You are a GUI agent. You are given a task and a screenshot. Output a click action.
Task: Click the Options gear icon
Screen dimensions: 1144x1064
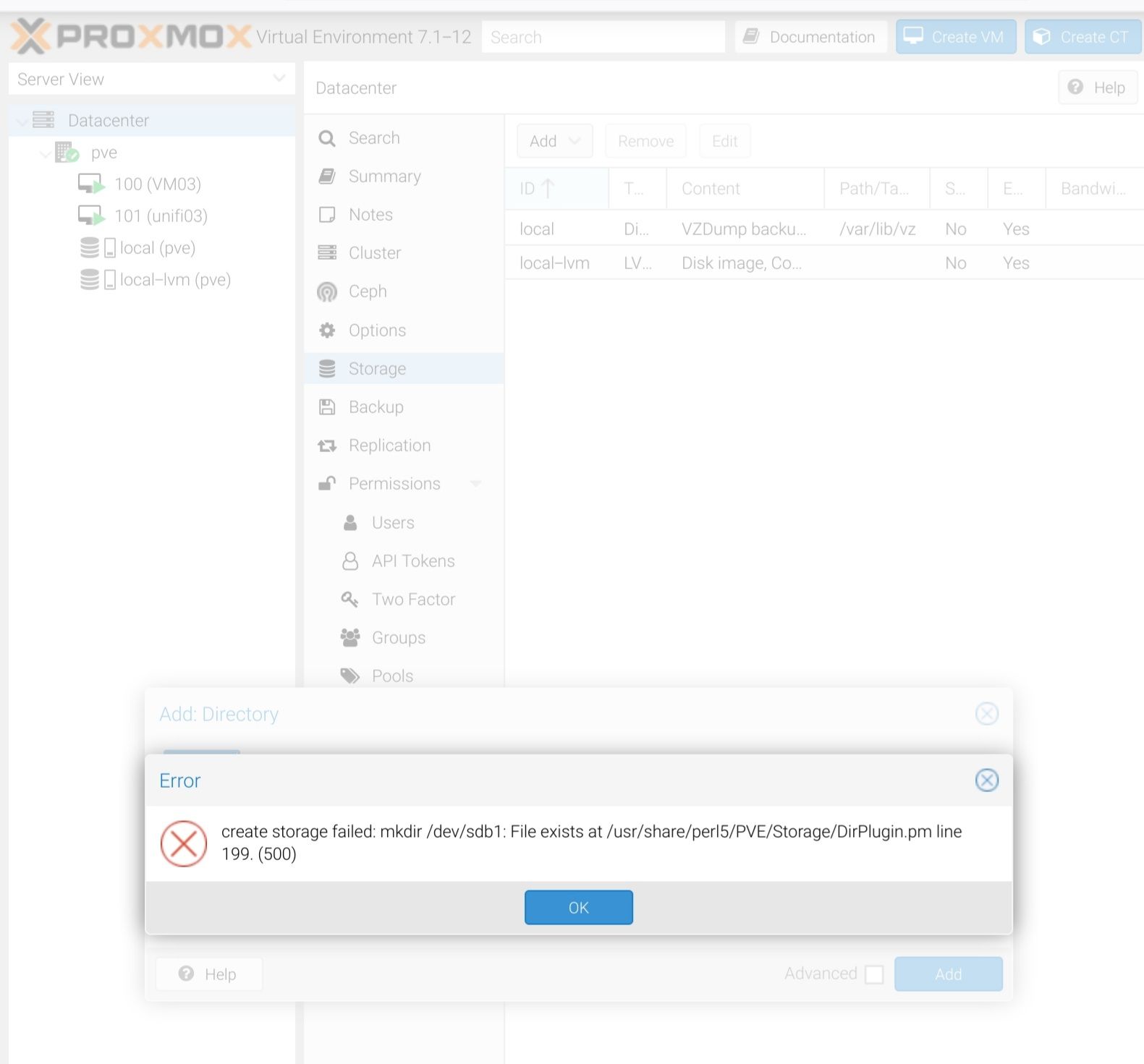point(327,331)
